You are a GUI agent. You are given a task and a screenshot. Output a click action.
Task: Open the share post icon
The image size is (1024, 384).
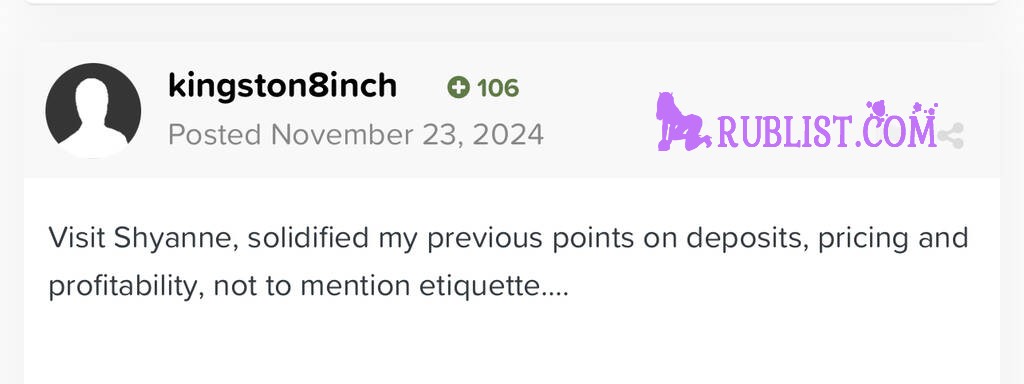click(x=951, y=136)
